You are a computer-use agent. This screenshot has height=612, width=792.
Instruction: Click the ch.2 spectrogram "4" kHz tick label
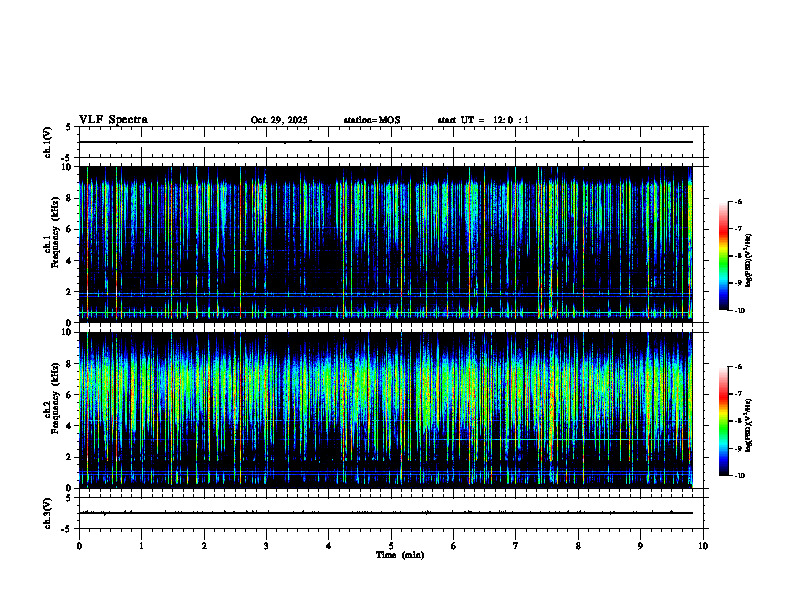coord(69,426)
